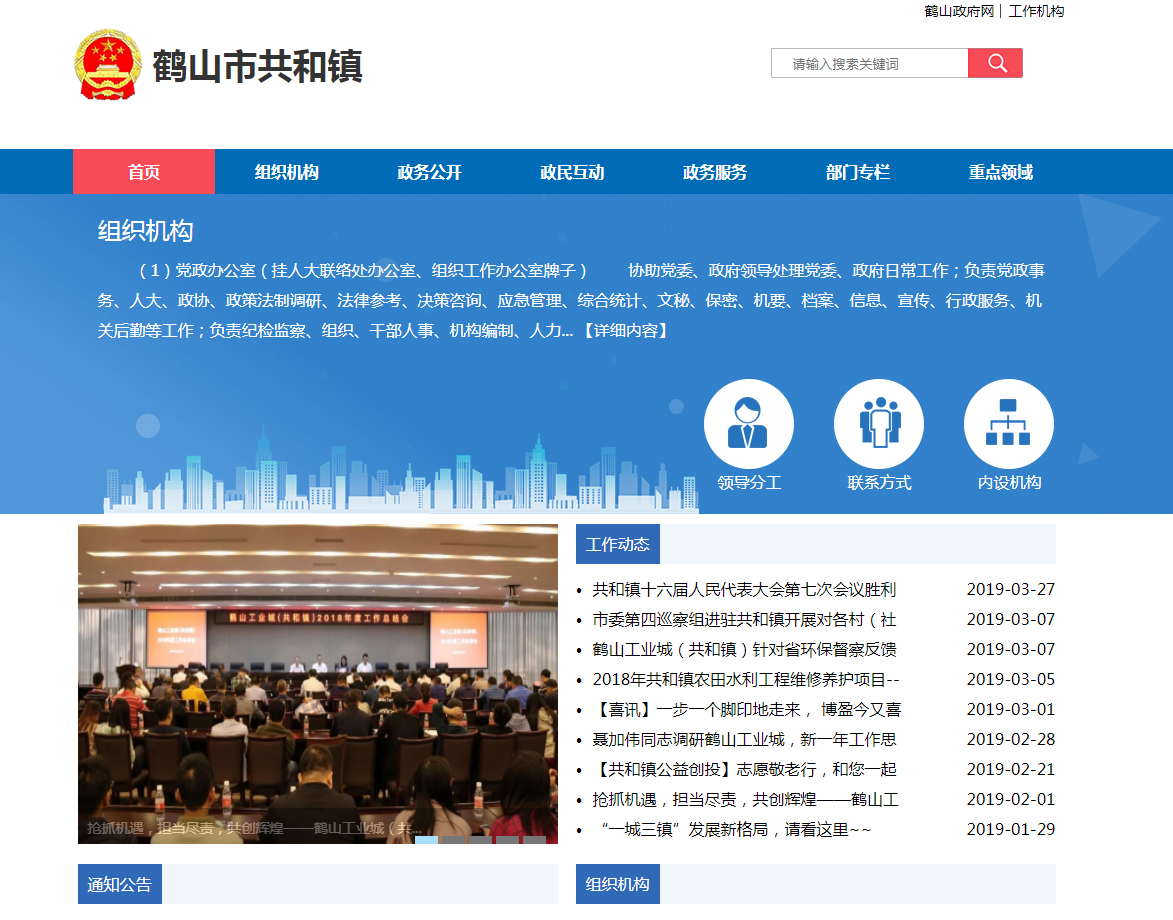Screen dimensions: 1173x920
Task: Click the 鹤山政府网 top link
Action: 958,11
